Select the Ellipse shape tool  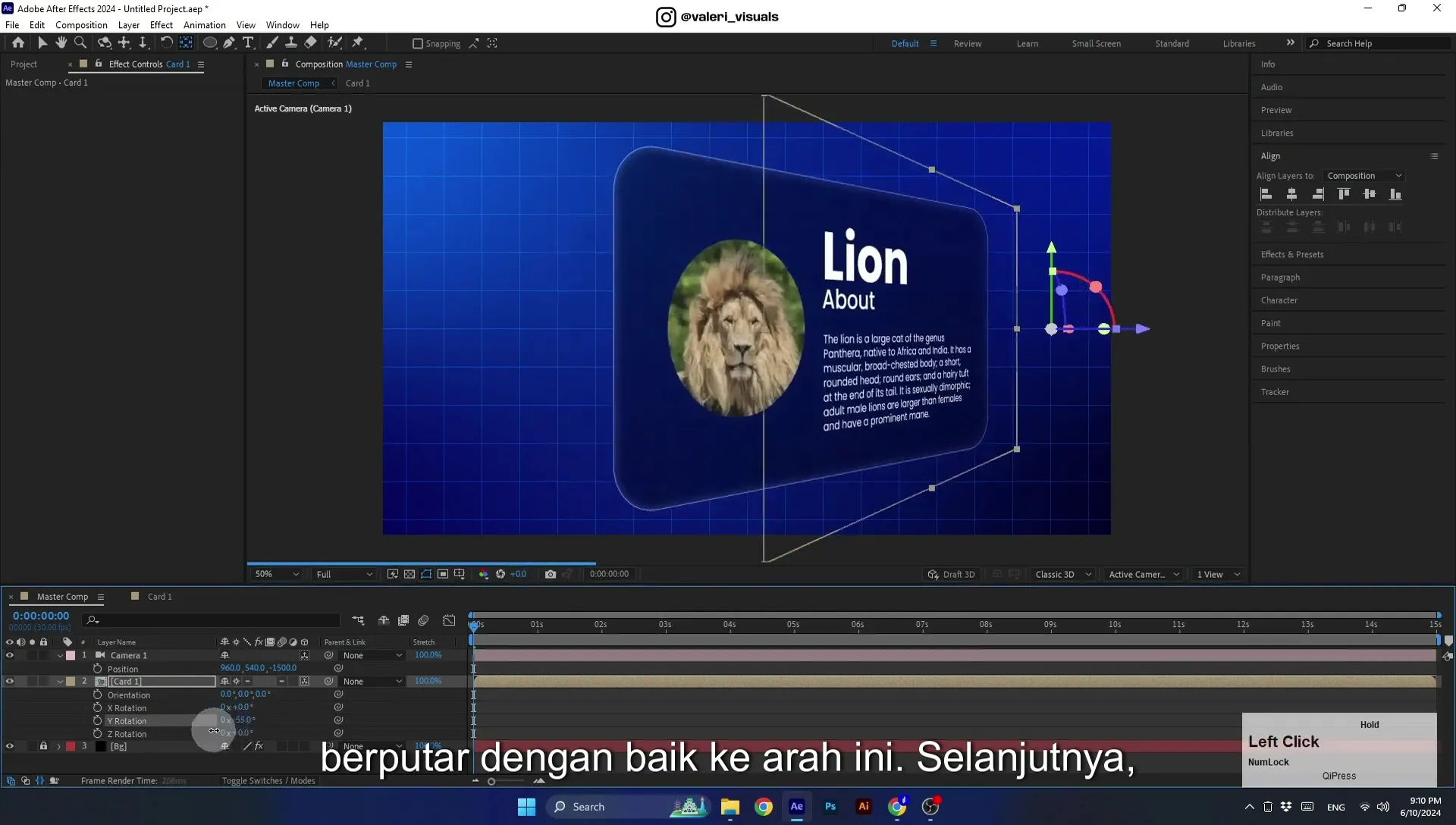point(210,43)
